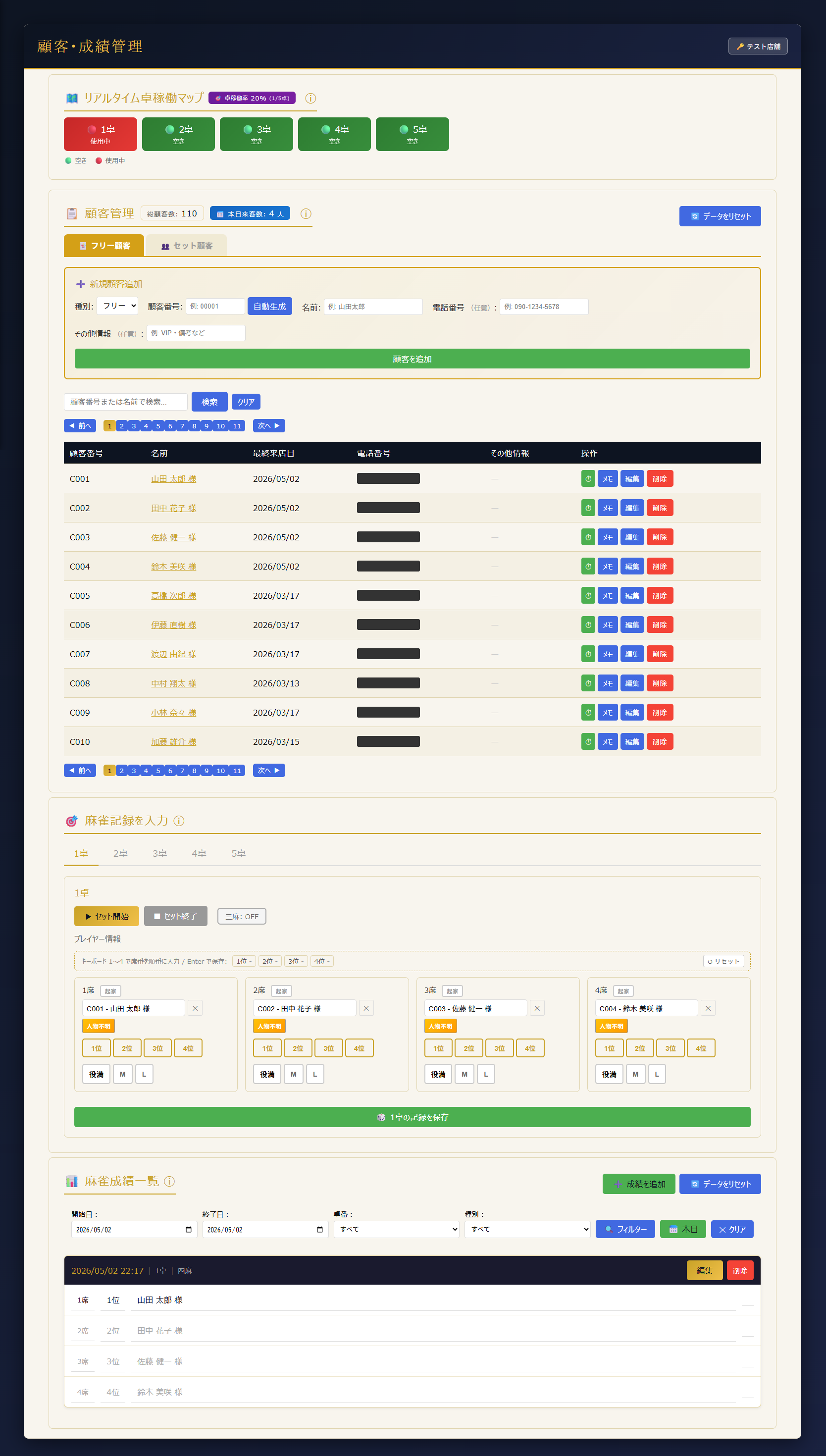
Task: Click the 卓稼働率 20% badge
Action: point(252,98)
